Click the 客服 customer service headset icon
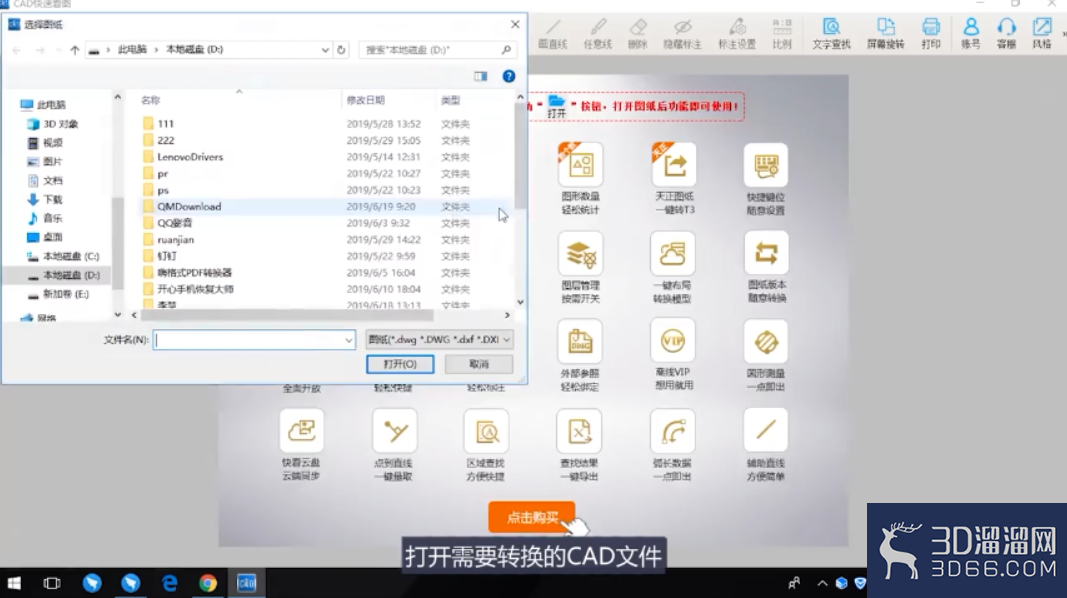The height and width of the screenshot is (598, 1067). pos(1006,34)
